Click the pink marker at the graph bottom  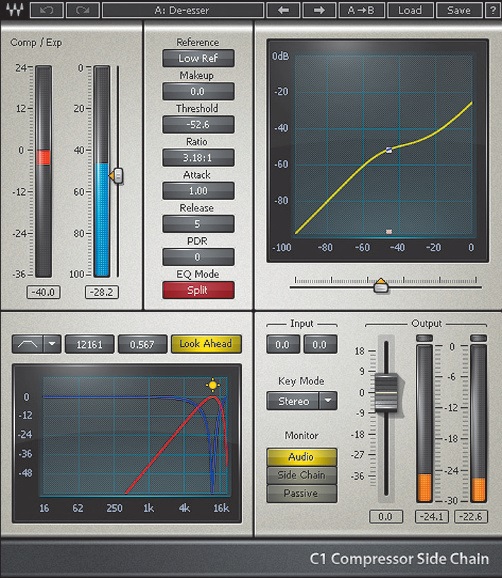tap(389, 231)
